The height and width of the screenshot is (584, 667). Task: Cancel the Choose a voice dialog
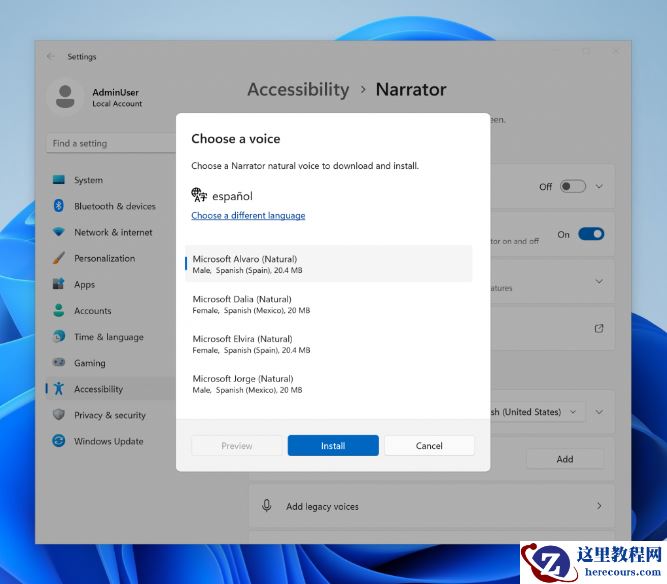[429, 446]
